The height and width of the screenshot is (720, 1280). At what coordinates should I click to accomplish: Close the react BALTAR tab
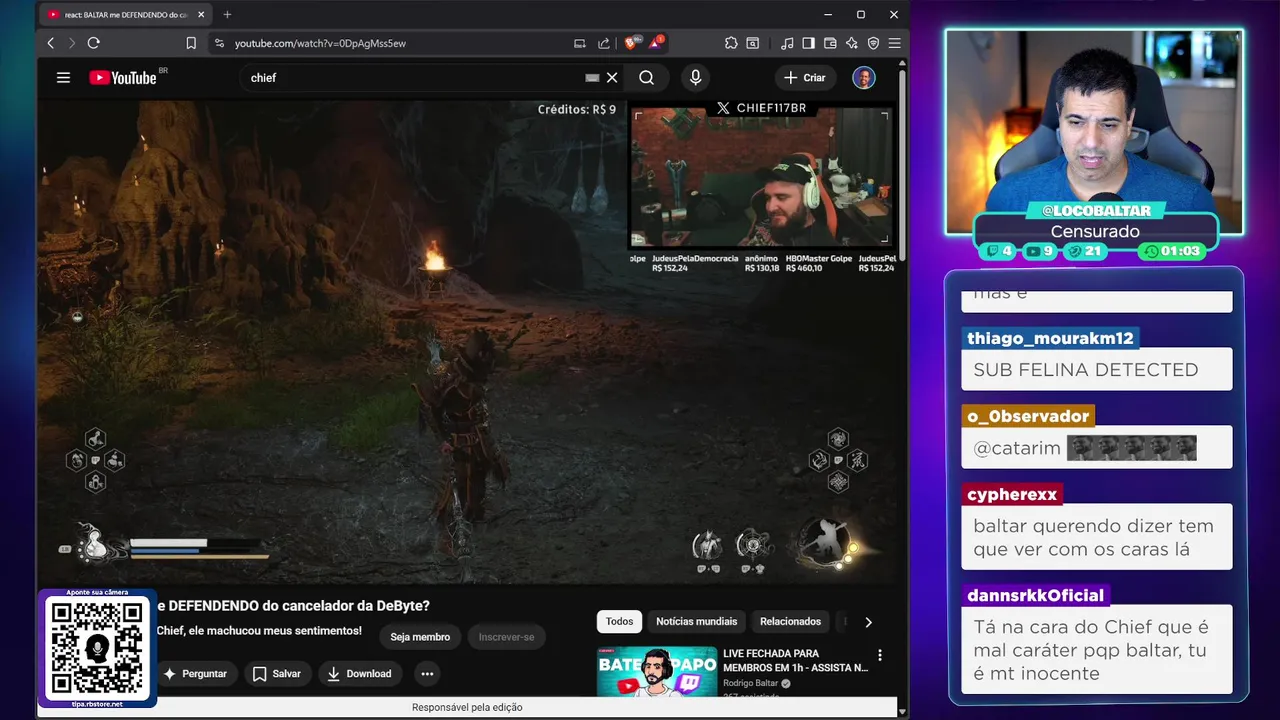(200, 15)
